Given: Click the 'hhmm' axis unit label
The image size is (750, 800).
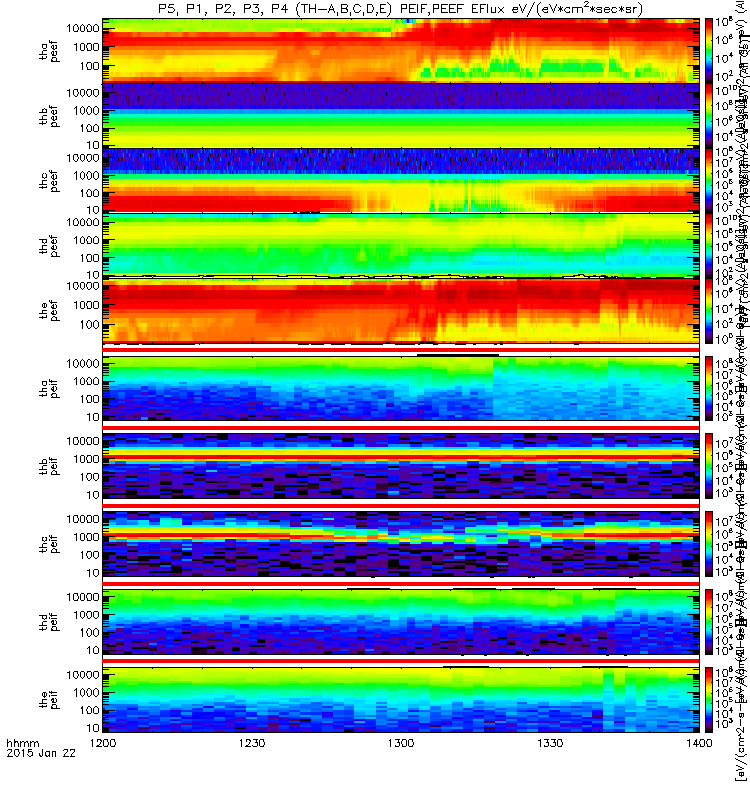Looking at the screenshot, I should (22, 743).
